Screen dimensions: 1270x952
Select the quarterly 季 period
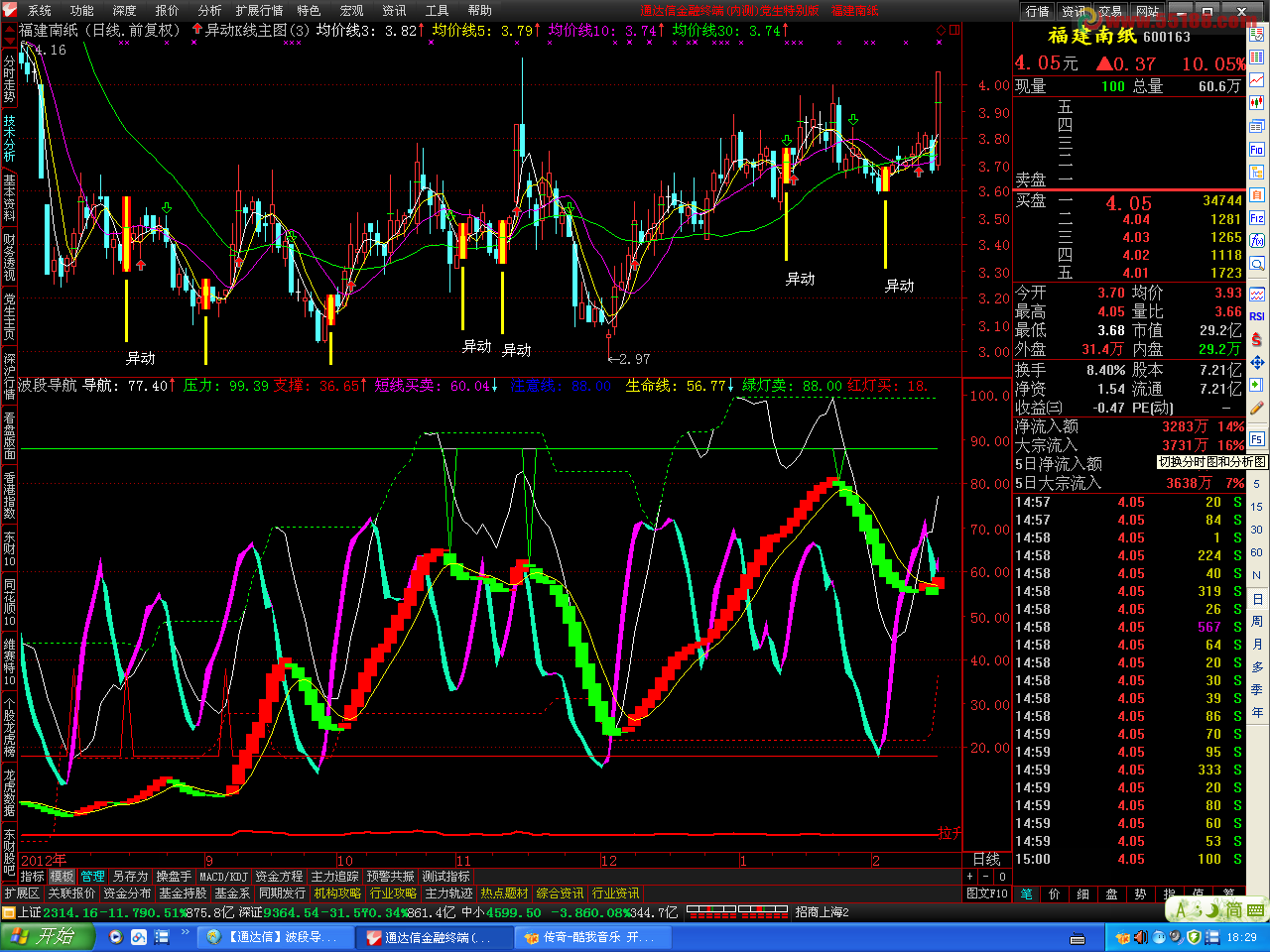1257,690
